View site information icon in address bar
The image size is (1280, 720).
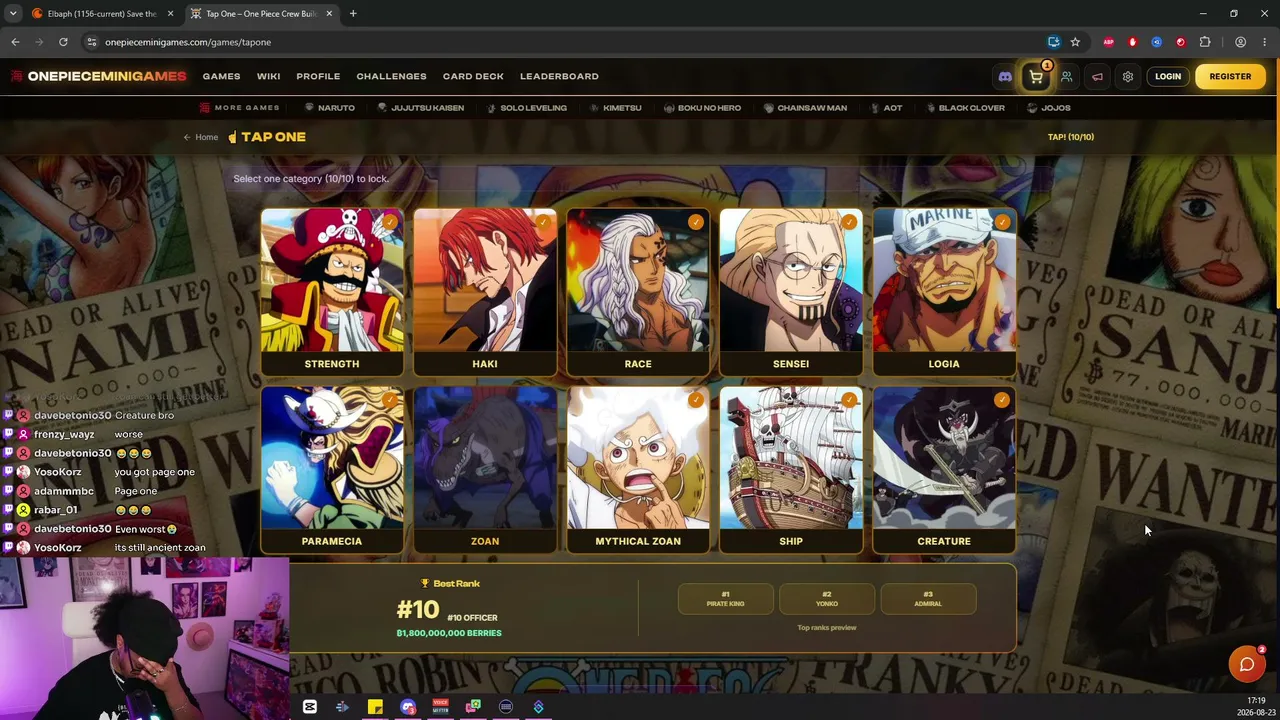[91, 42]
